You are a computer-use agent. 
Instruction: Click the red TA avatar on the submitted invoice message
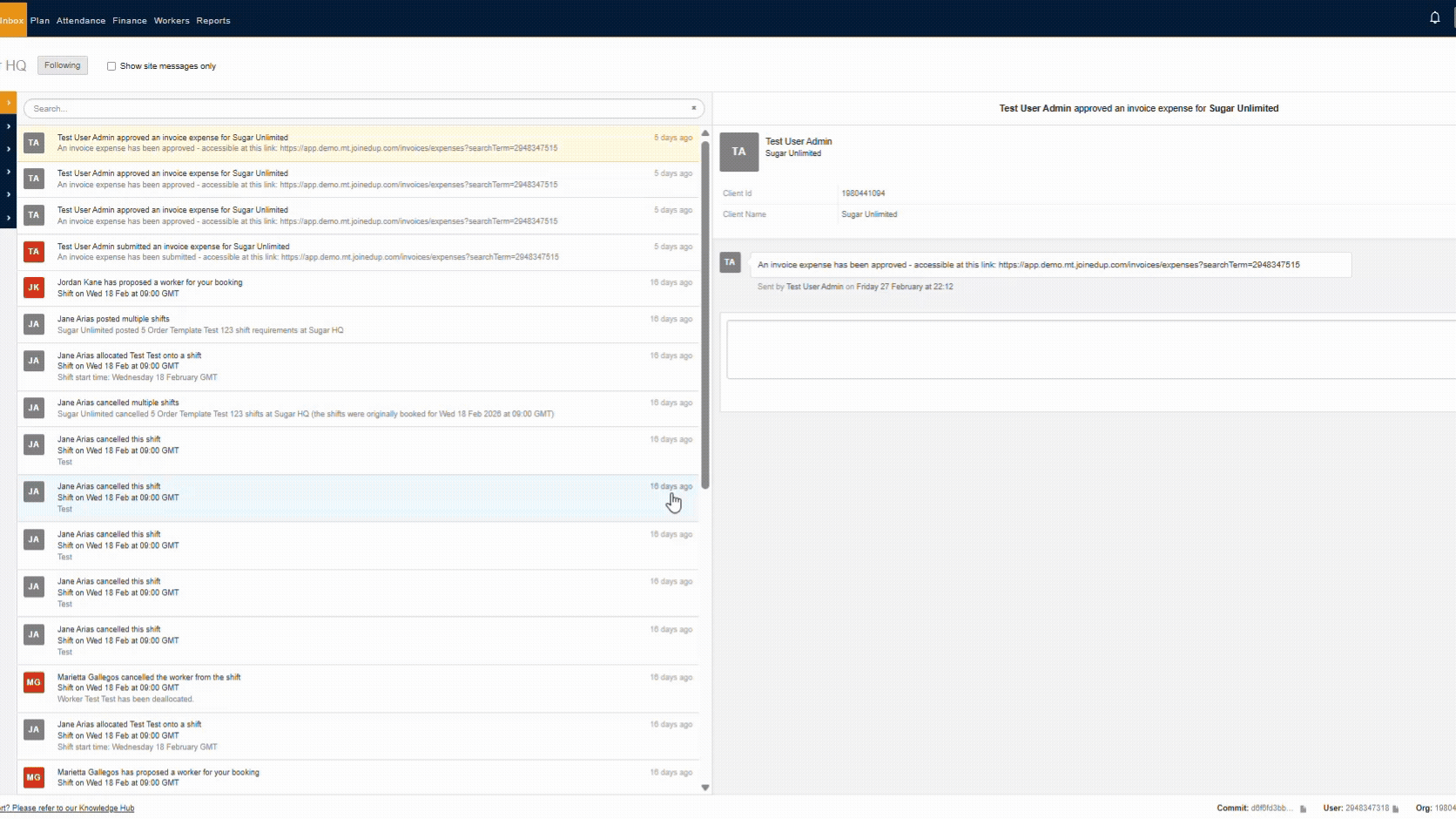point(33,252)
